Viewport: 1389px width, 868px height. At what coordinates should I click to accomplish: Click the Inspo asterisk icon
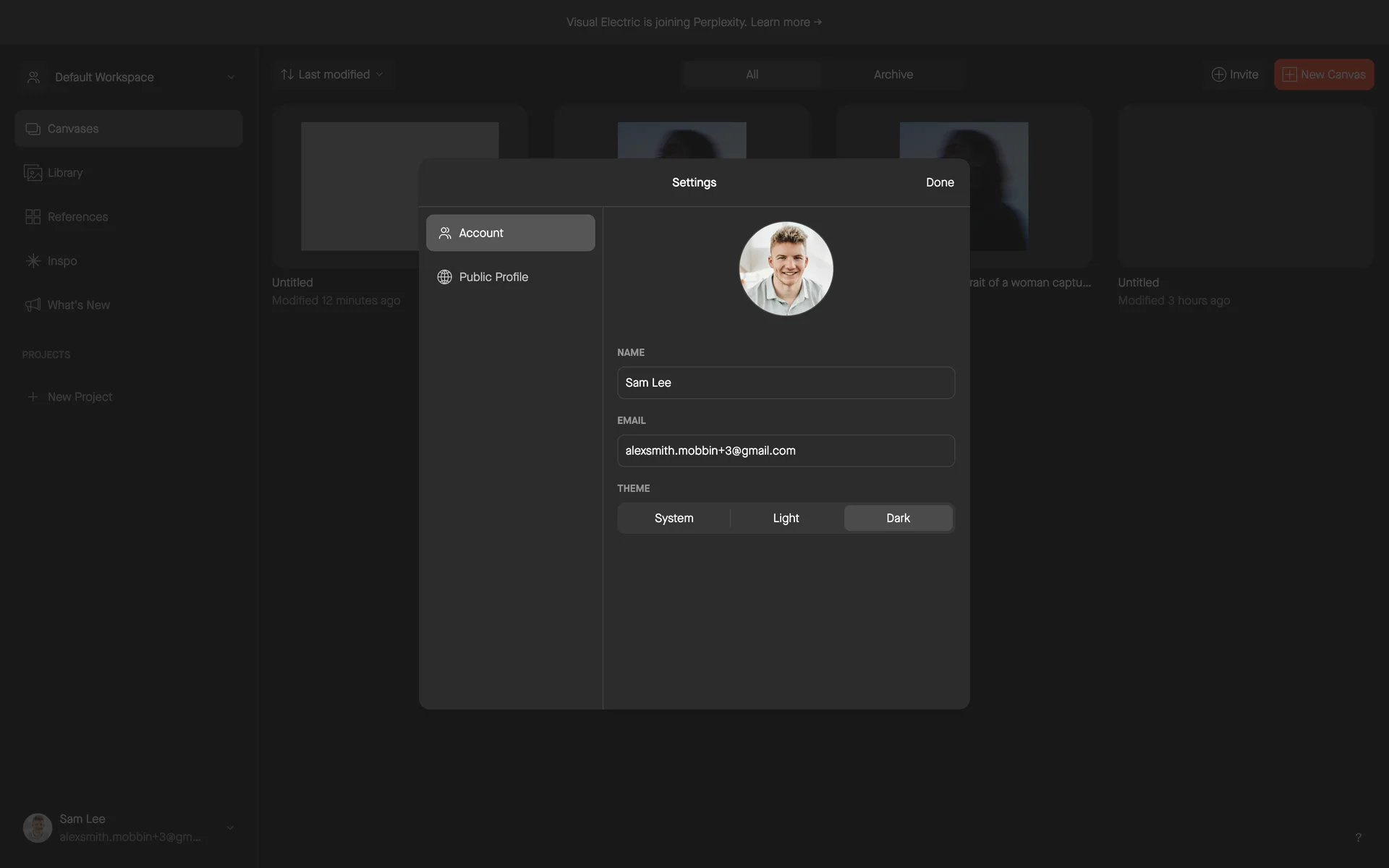click(33, 261)
